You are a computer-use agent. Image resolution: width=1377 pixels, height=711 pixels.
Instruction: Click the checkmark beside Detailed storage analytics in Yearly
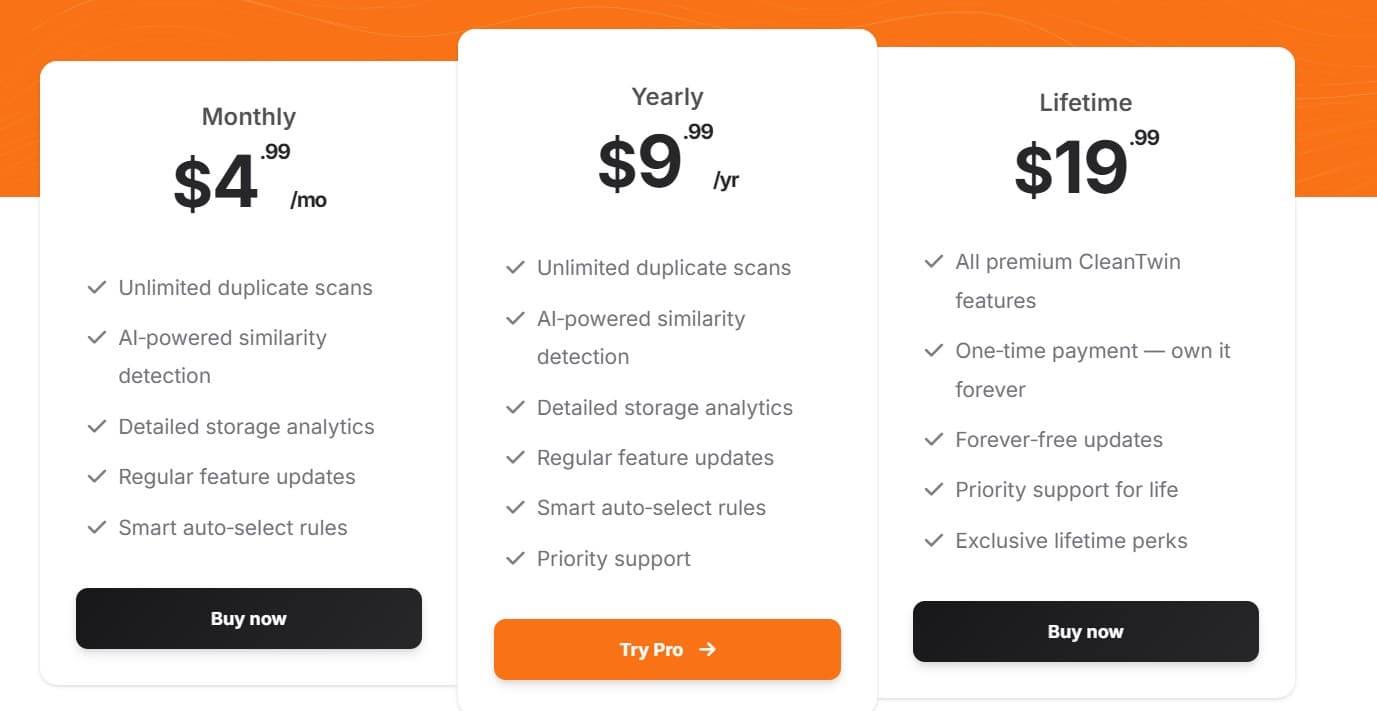pyautogui.click(x=516, y=407)
